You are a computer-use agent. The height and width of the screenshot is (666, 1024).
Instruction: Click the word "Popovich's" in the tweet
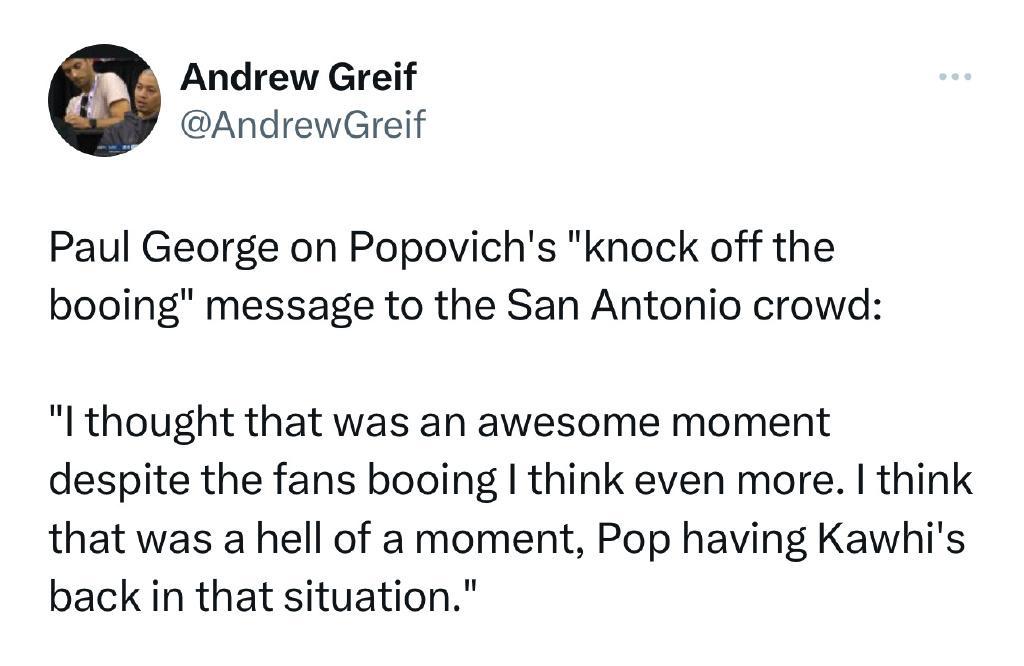tap(453, 248)
